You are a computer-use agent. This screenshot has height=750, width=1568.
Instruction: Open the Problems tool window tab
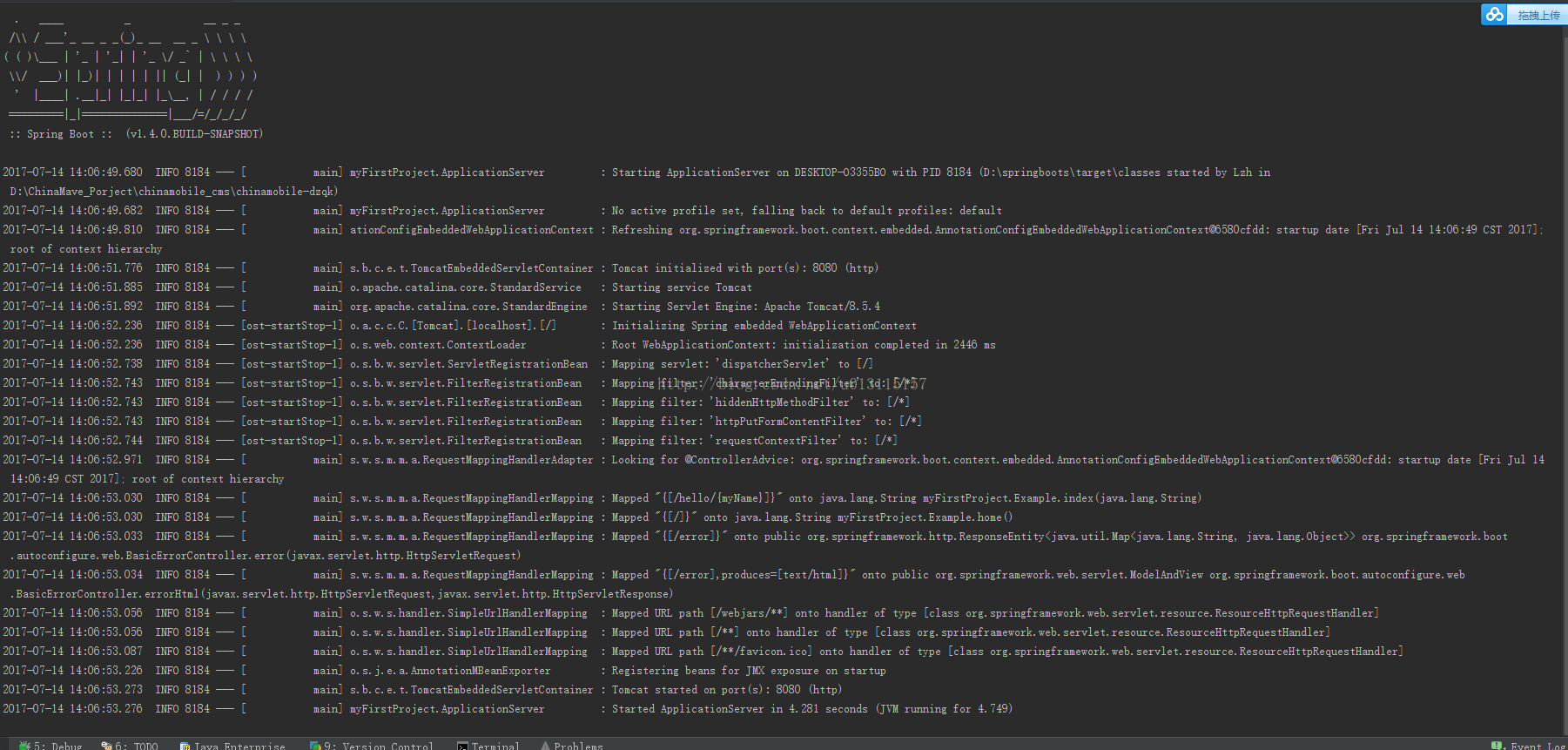571,745
